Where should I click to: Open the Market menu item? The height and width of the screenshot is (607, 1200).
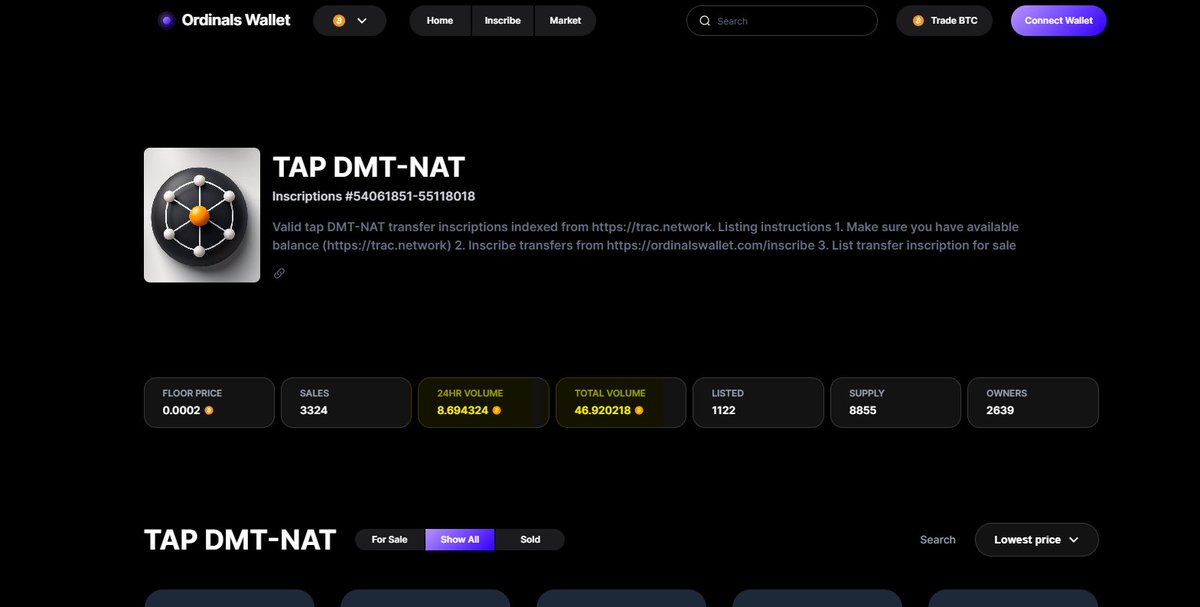[x=565, y=21]
